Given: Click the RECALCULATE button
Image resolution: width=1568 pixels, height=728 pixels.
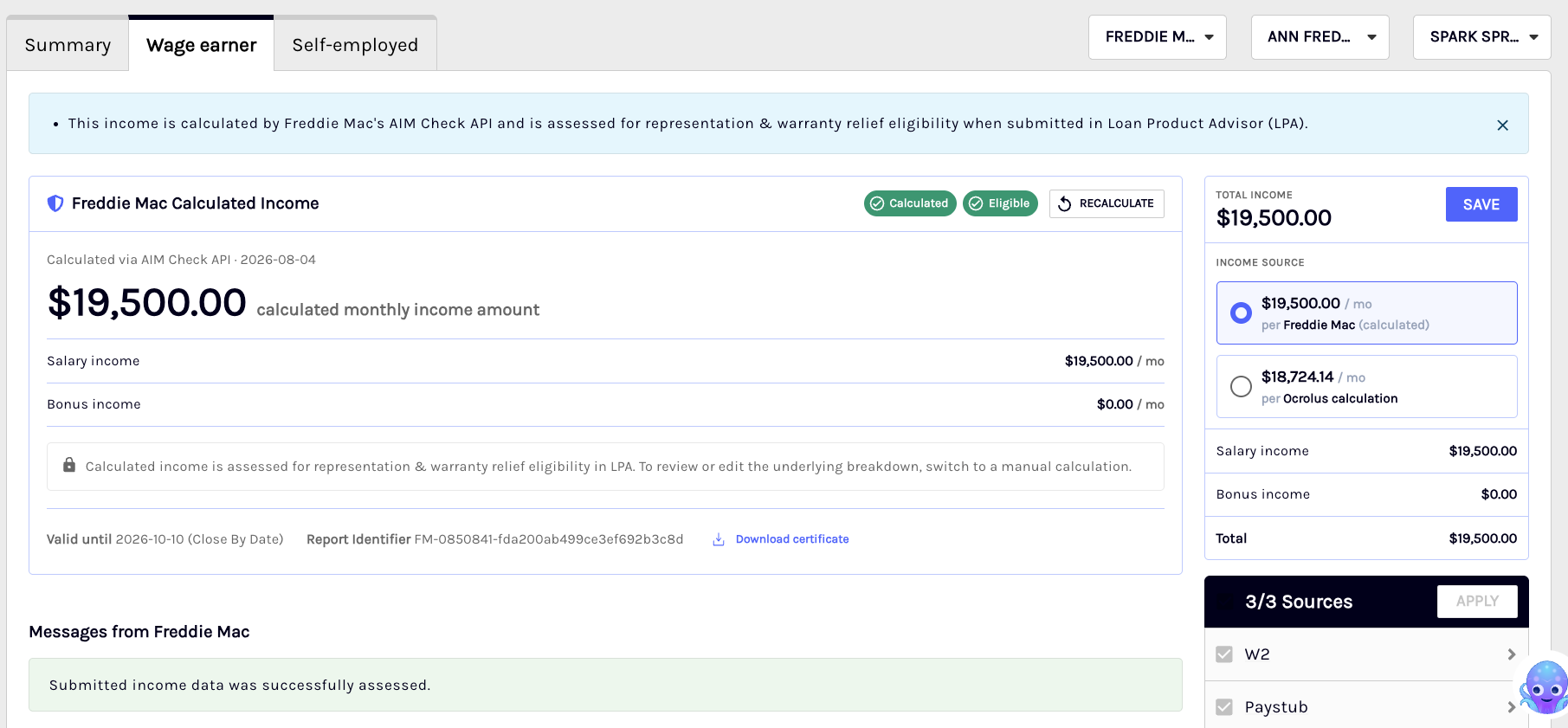Looking at the screenshot, I should pyautogui.click(x=1107, y=203).
